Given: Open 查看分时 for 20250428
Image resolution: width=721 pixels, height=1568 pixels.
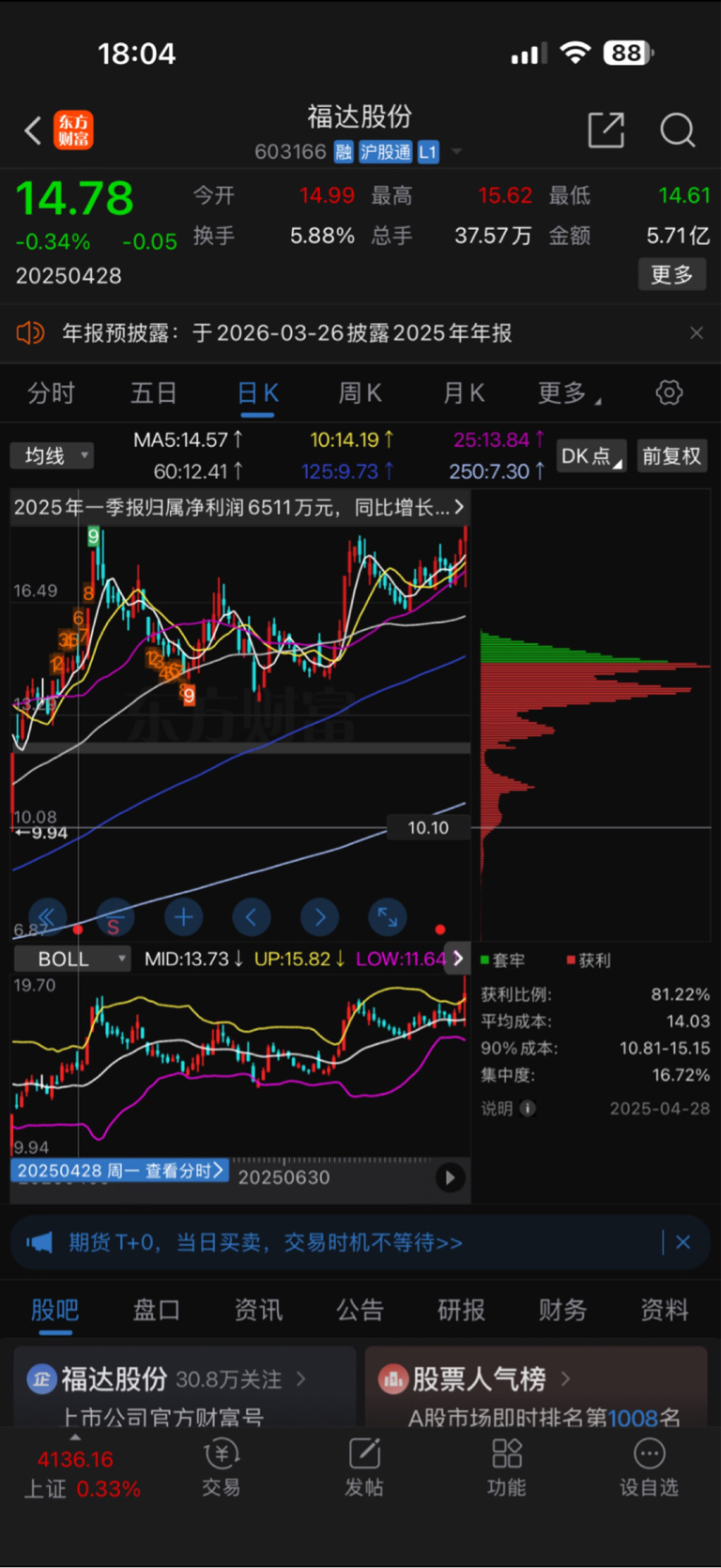Looking at the screenshot, I should tap(120, 1170).
